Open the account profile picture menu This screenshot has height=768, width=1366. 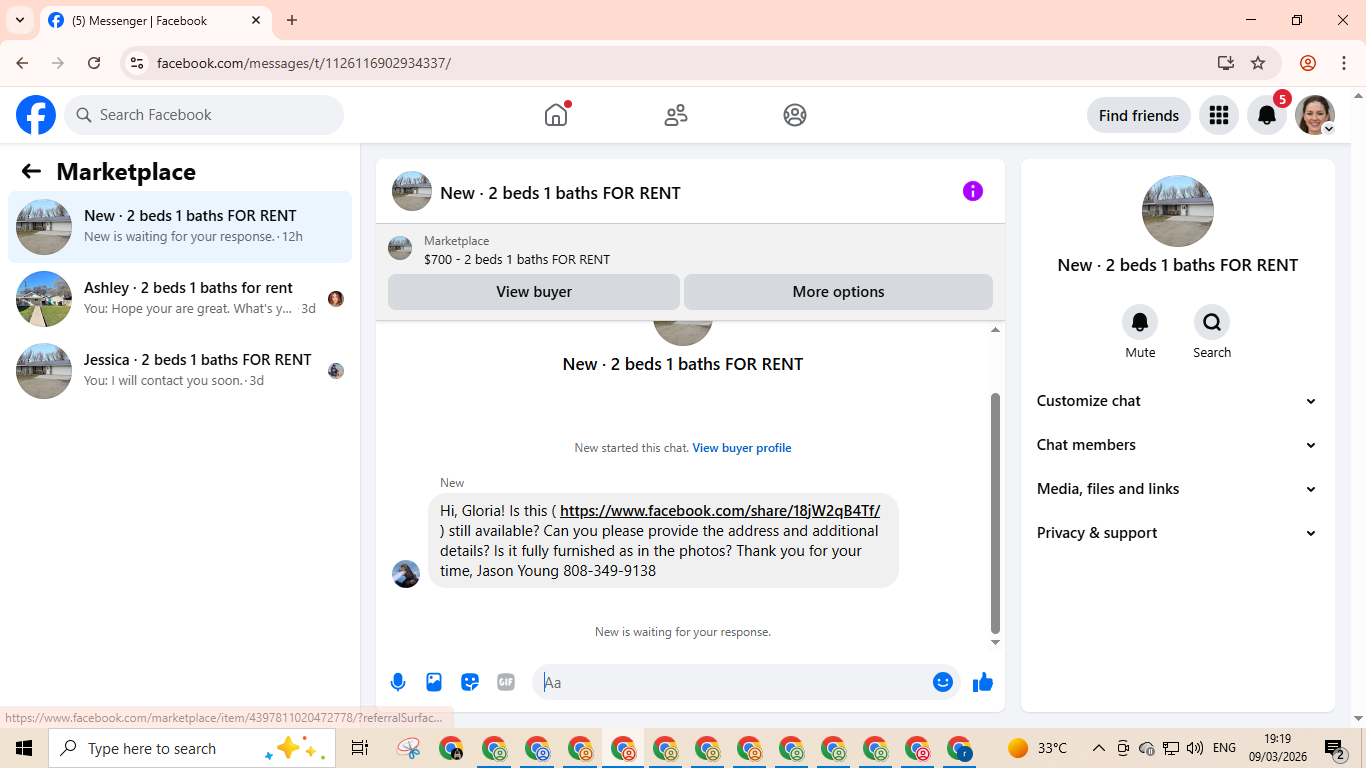pos(1315,115)
